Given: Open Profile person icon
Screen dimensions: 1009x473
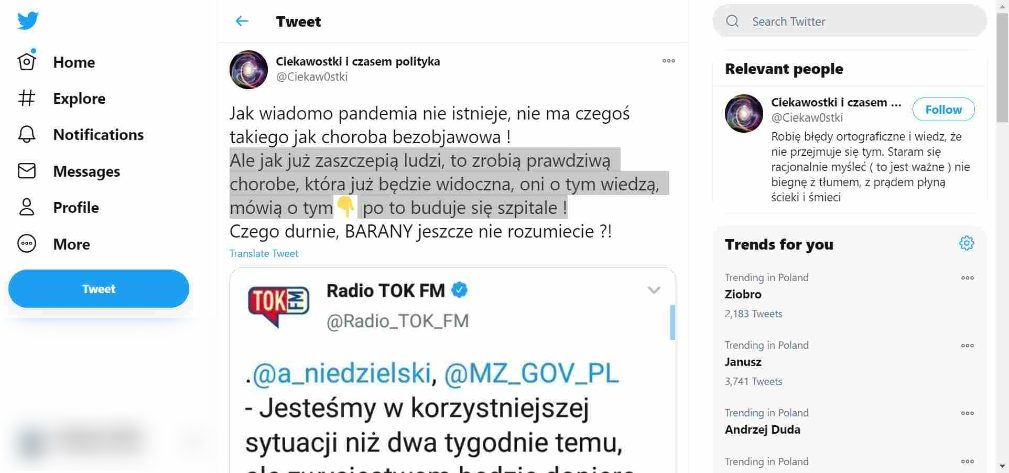Looking at the screenshot, I should click(x=26, y=207).
